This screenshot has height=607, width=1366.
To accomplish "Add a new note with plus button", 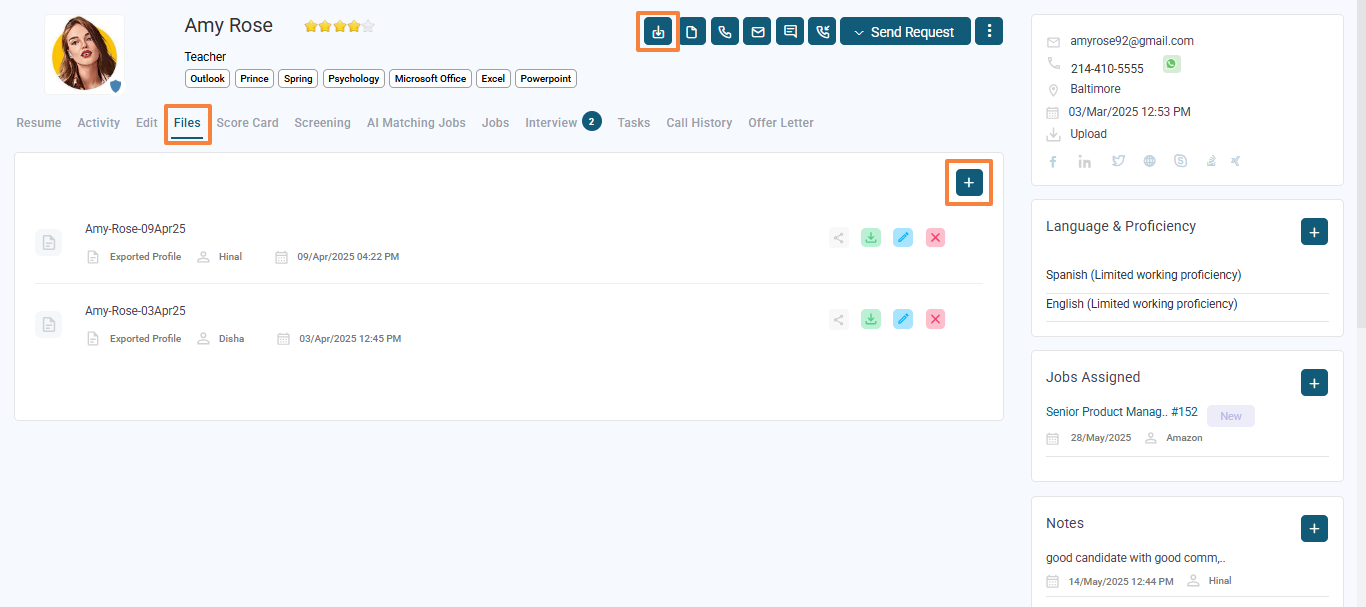I will point(1314,529).
